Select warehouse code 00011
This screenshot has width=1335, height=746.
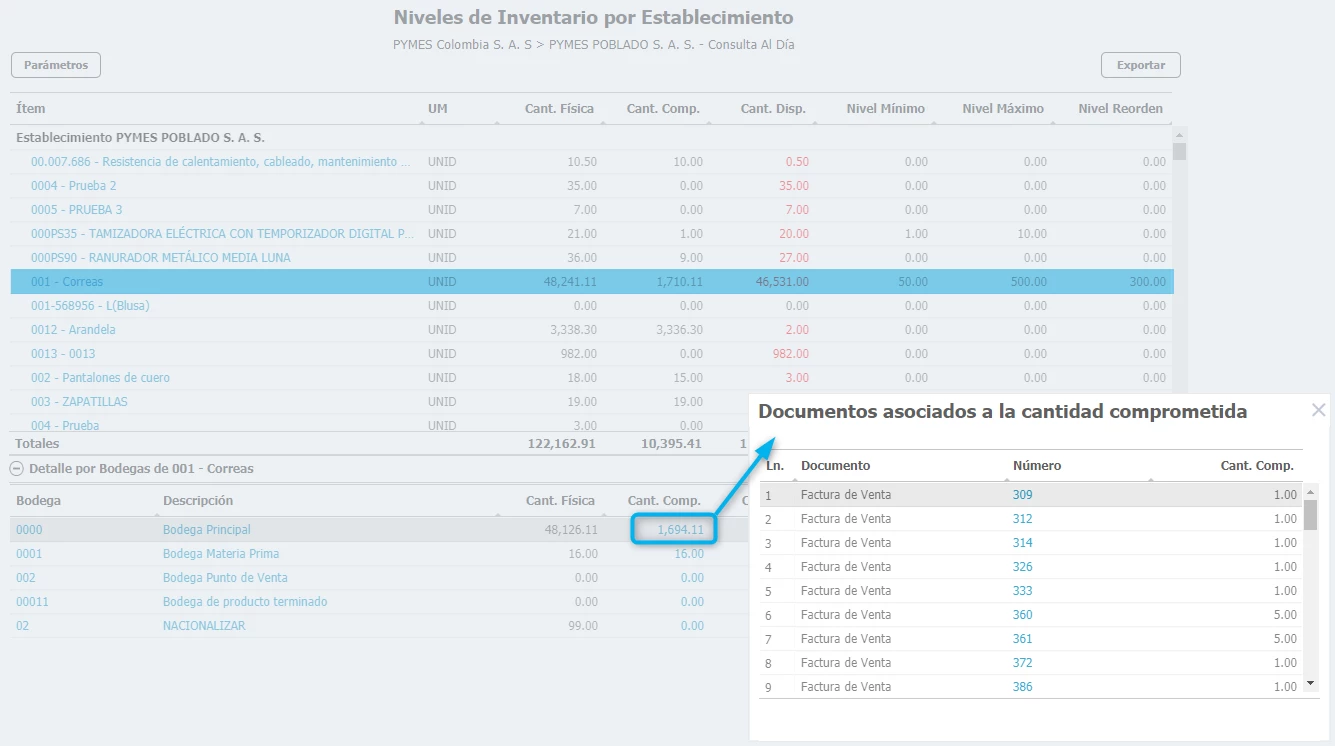[x=32, y=602]
